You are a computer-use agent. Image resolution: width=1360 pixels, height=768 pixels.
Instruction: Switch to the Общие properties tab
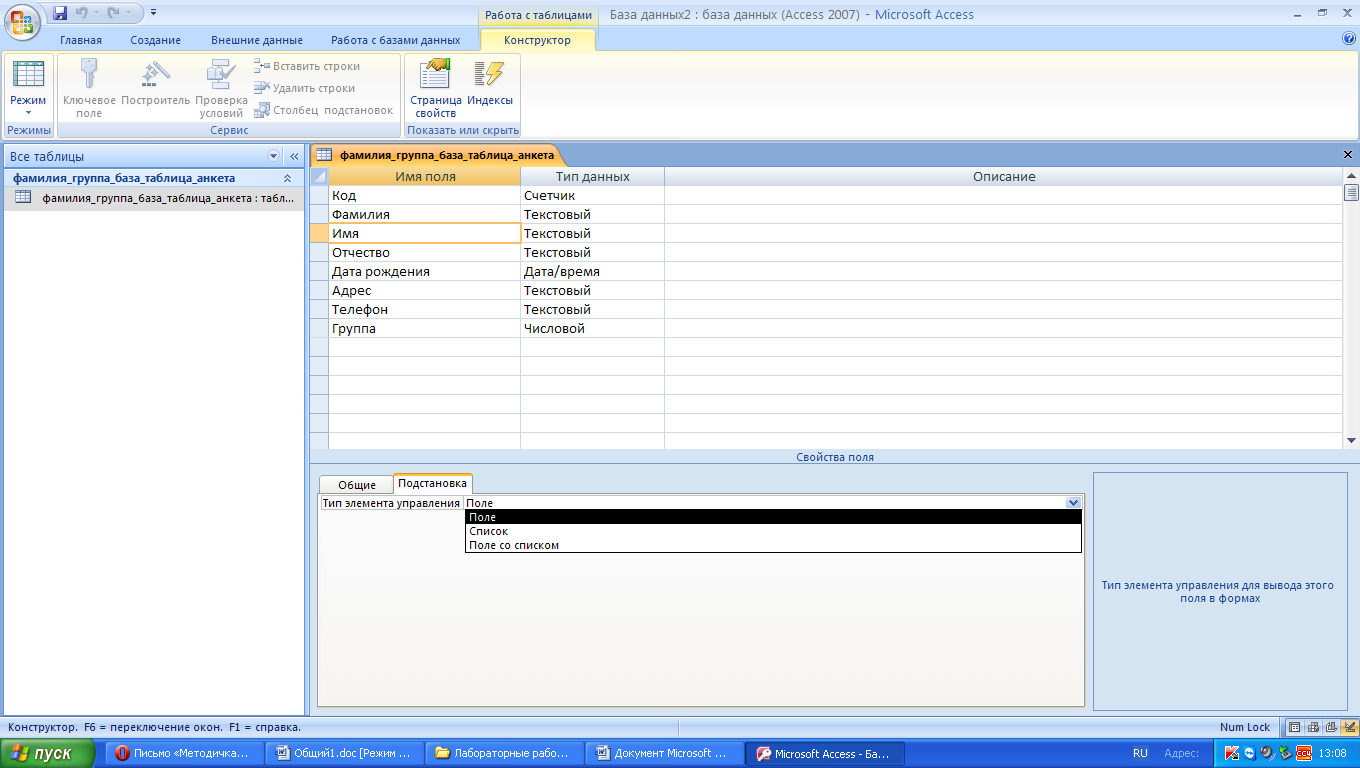click(x=357, y=485)
